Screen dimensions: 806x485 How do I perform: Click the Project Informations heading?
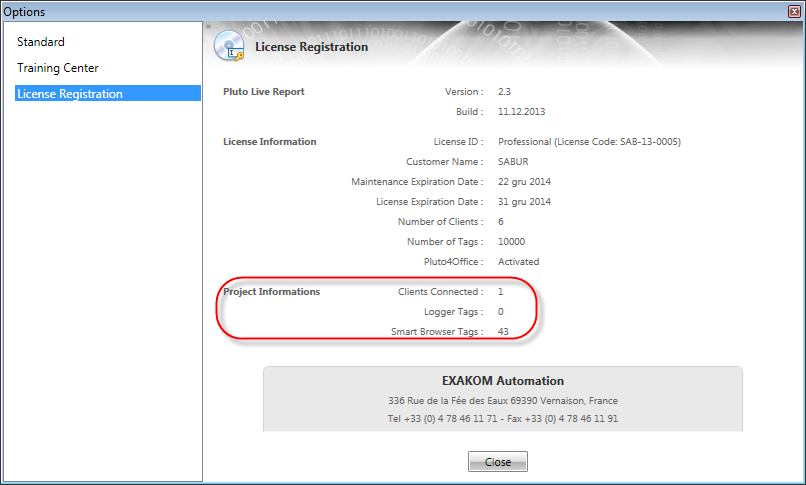point(271,292)
